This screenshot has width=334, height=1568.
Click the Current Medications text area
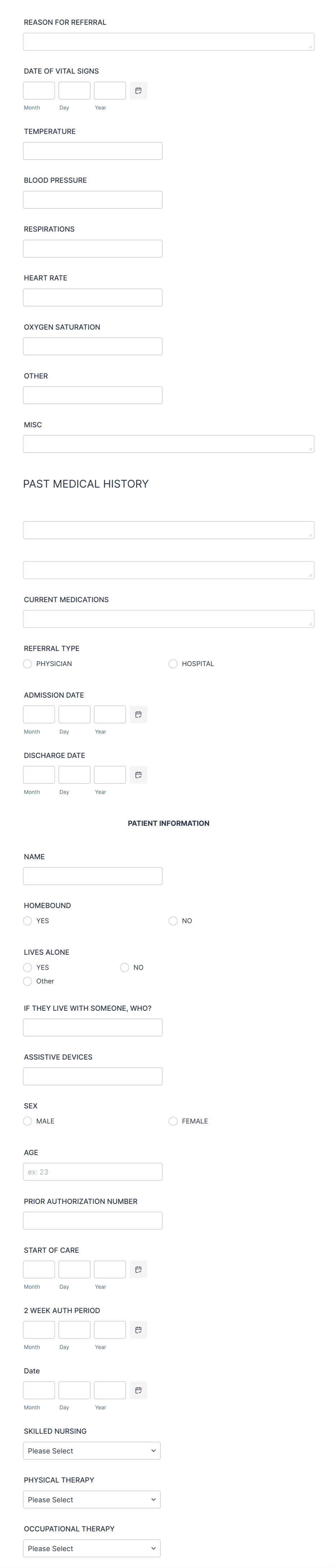click(x=168, y=618)
